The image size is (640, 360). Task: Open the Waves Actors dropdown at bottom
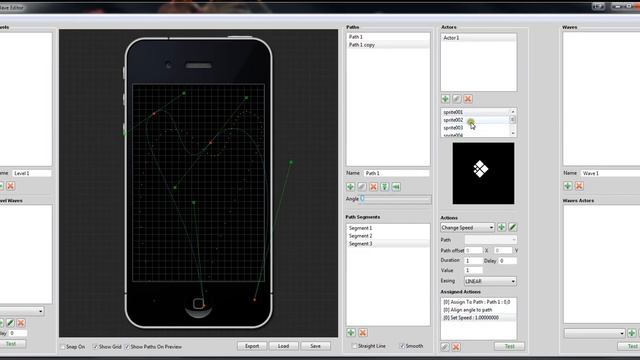pyautogui.click(x=595, y=333)
